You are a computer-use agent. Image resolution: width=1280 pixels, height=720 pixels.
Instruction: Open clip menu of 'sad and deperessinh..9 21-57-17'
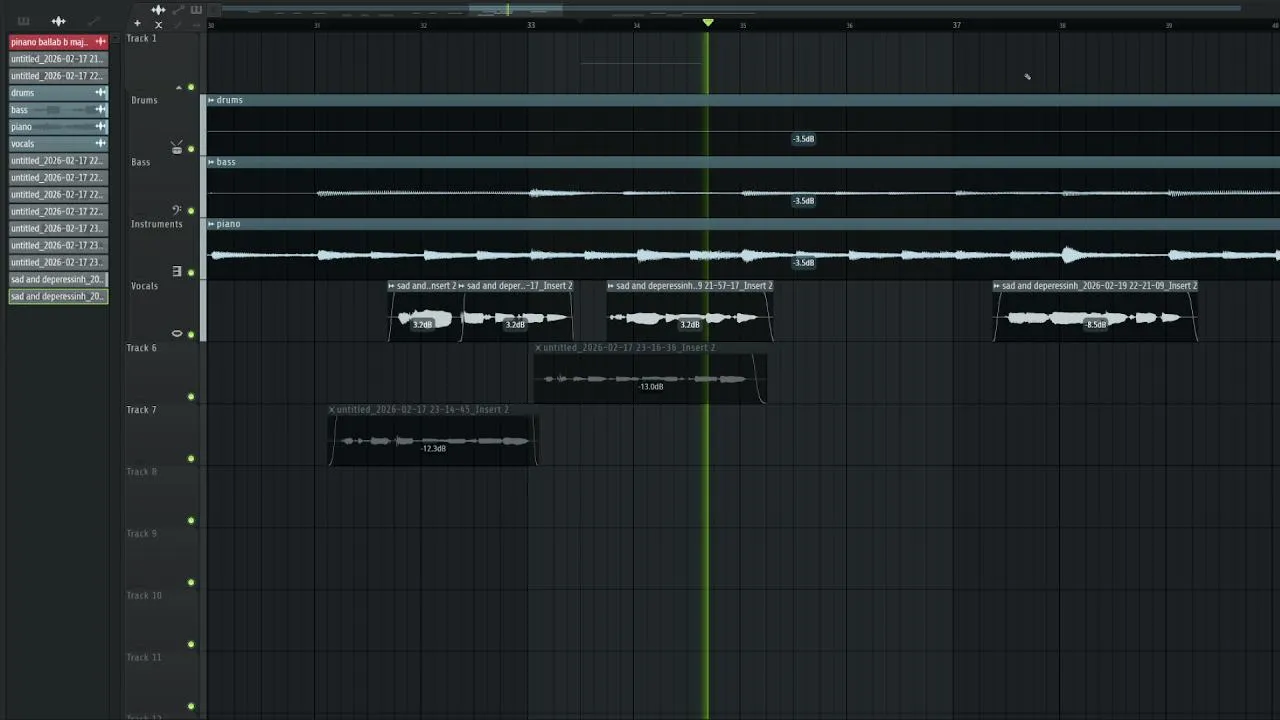click(611, 286)
